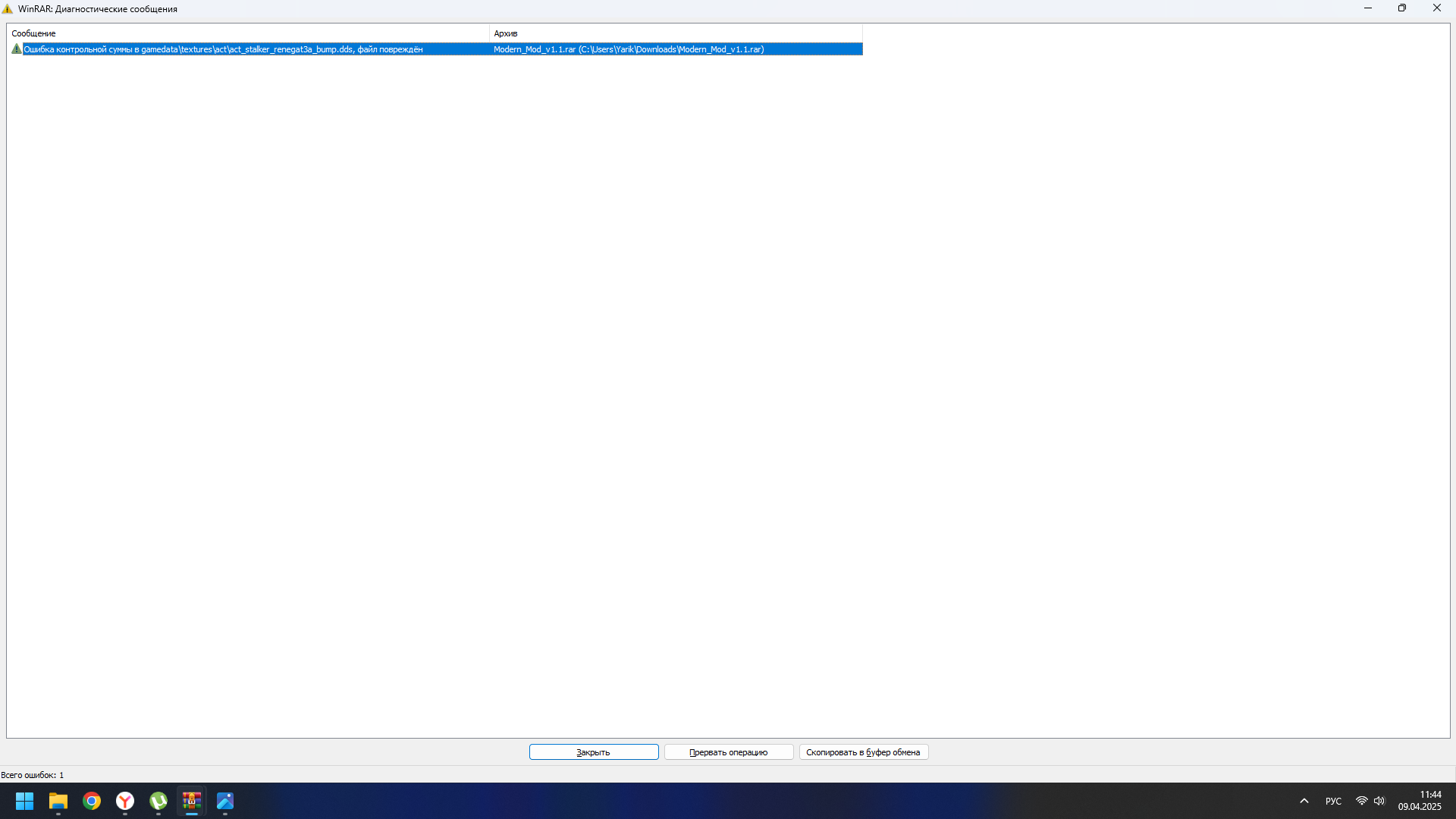1456x819 pixels.
Task: Click the warning icon beside the error message
Action: click(x=17, y=49)
